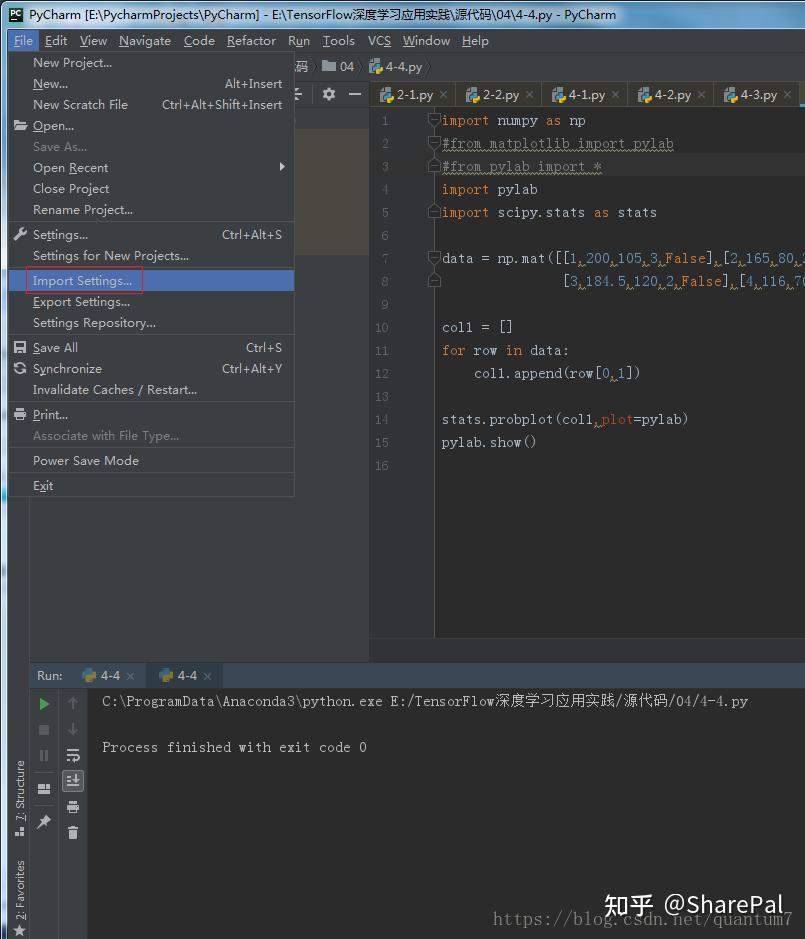Image resolution: width=805 pixels, height=939 pixels.
Task: Open editor settings via gear icon
Action: click(x=329, y=93)
